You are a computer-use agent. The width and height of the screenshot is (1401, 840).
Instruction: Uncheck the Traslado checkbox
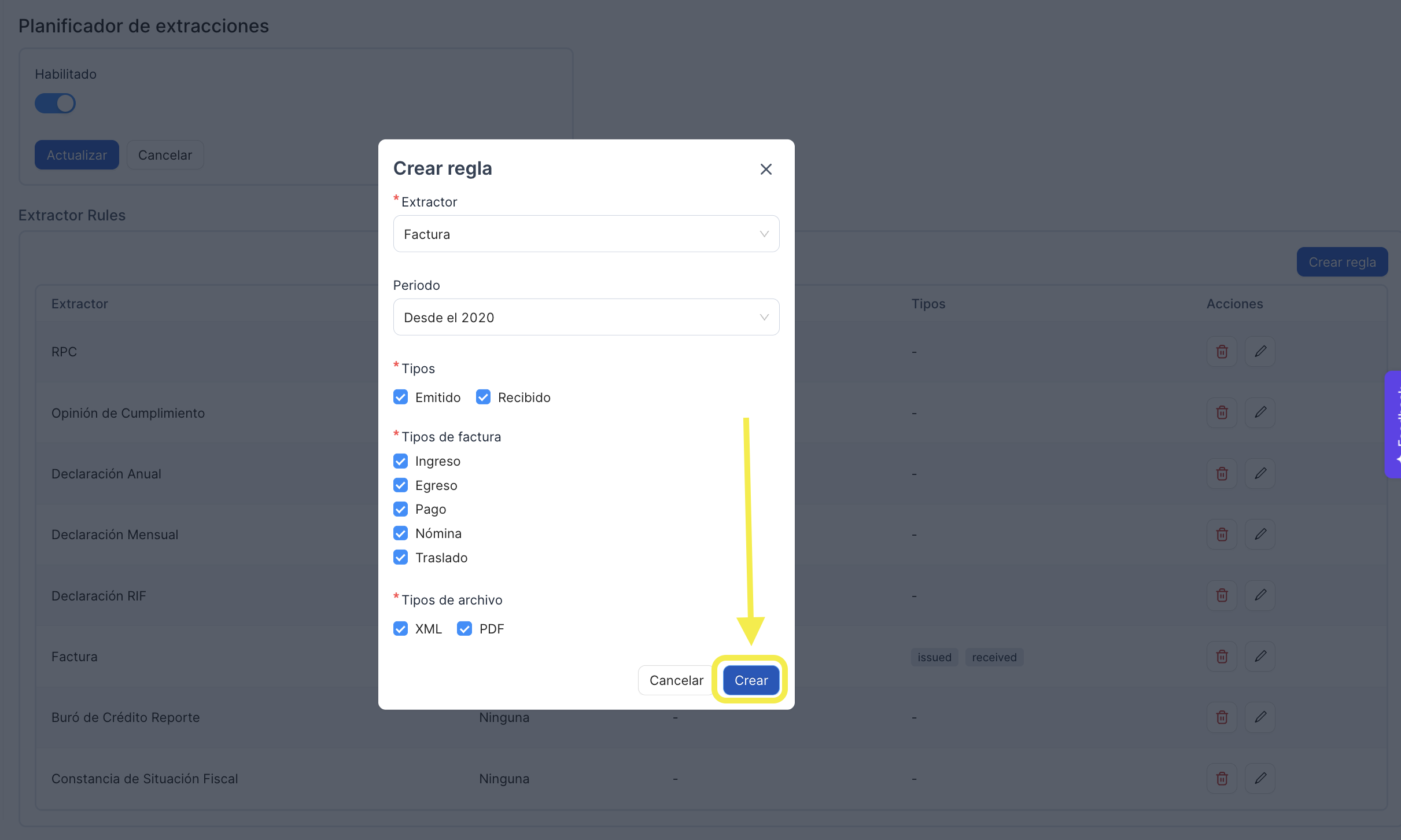(400, 557)
